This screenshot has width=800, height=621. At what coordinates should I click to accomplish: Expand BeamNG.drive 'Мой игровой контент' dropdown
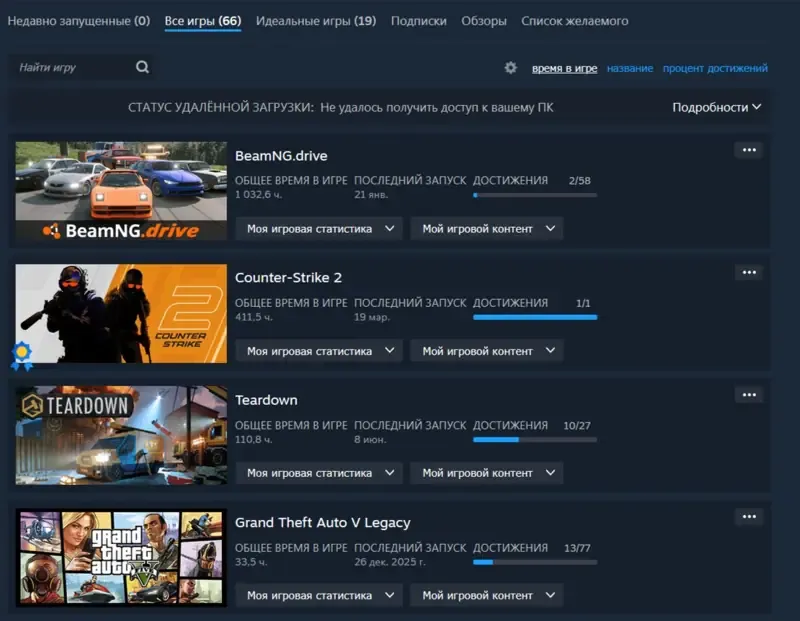point(487,229)
